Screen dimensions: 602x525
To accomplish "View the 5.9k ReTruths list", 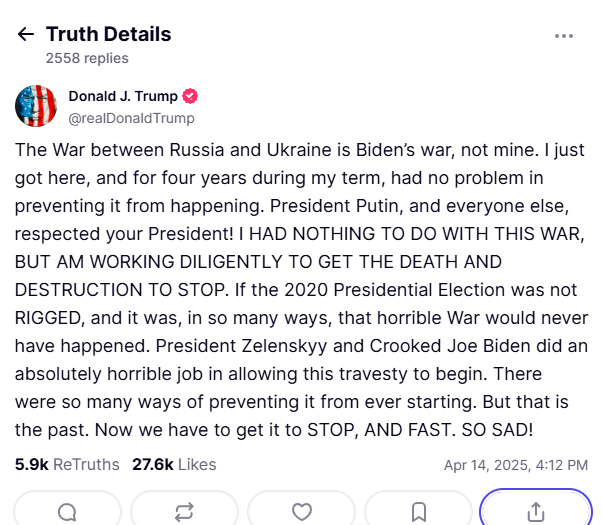I will 67,465.
